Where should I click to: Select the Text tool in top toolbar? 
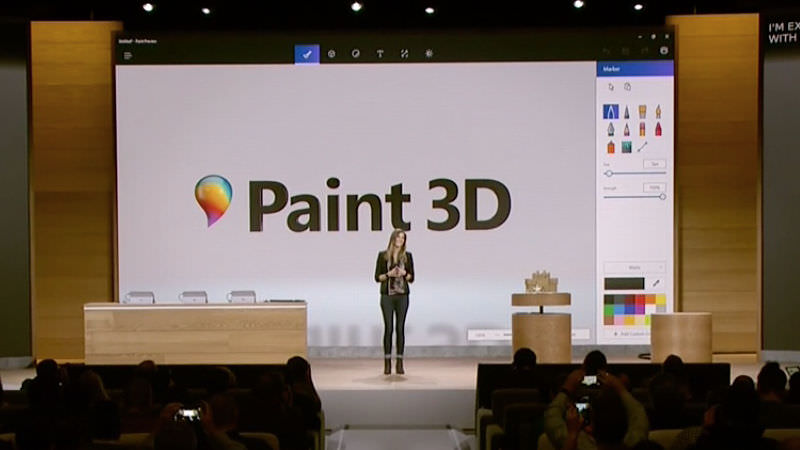coord(380,54)
